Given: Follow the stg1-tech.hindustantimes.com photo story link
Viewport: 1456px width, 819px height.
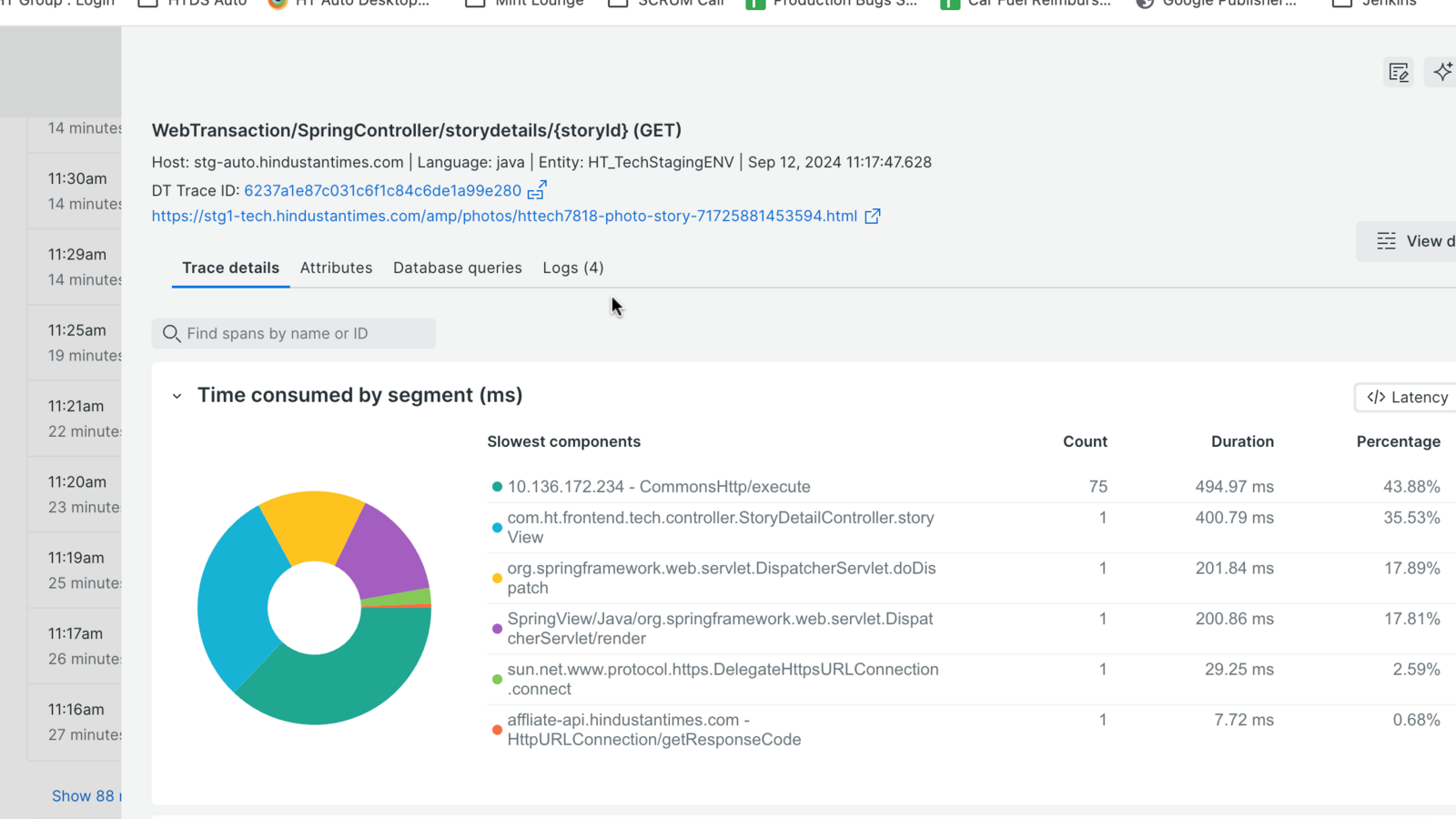Looking at the screenshot, I should [504, 216].
